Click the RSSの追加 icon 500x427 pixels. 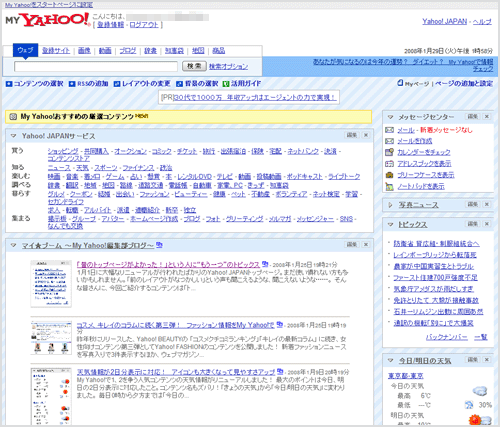pyautogui.click(x=72, y=84)
